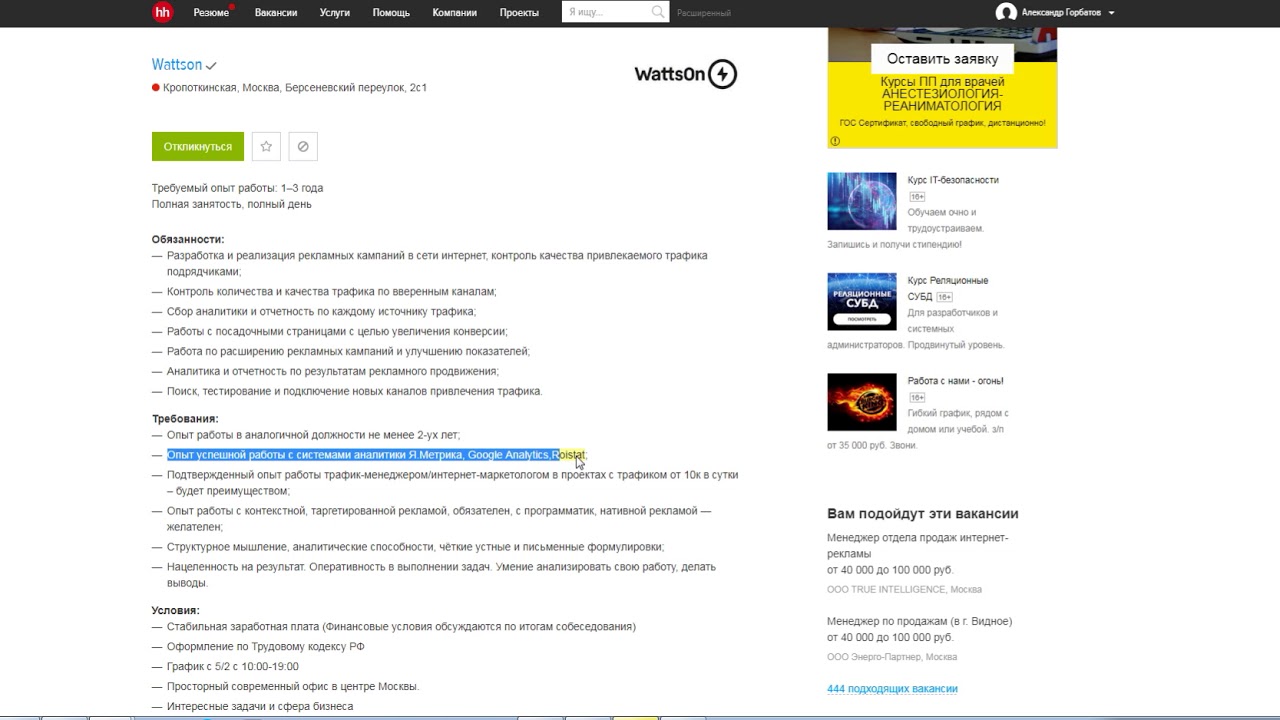Screen dimensions: 1280x720
Task: Click the 'ООО Энерго-Партнер, Москва' text
Action: pos(892,657)
